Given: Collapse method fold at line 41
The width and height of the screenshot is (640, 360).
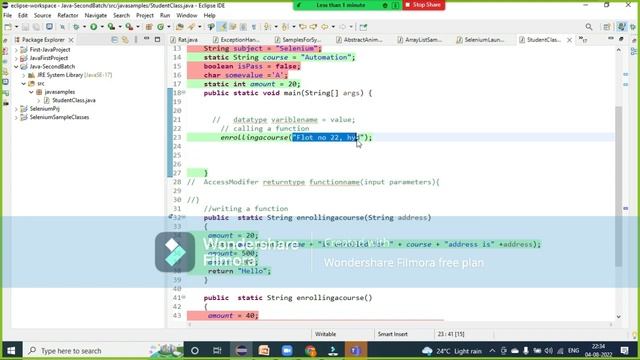Looking at the screenshot, I should (184, 297).
